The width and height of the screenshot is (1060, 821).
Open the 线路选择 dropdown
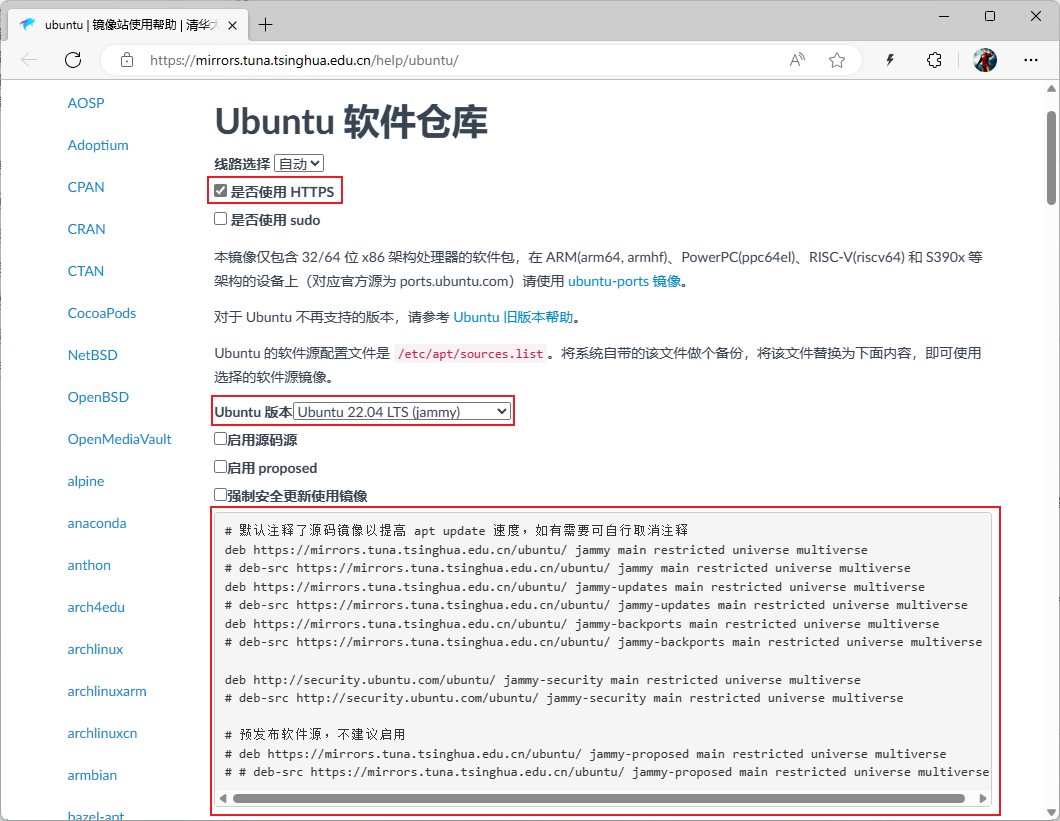(299, 164)
